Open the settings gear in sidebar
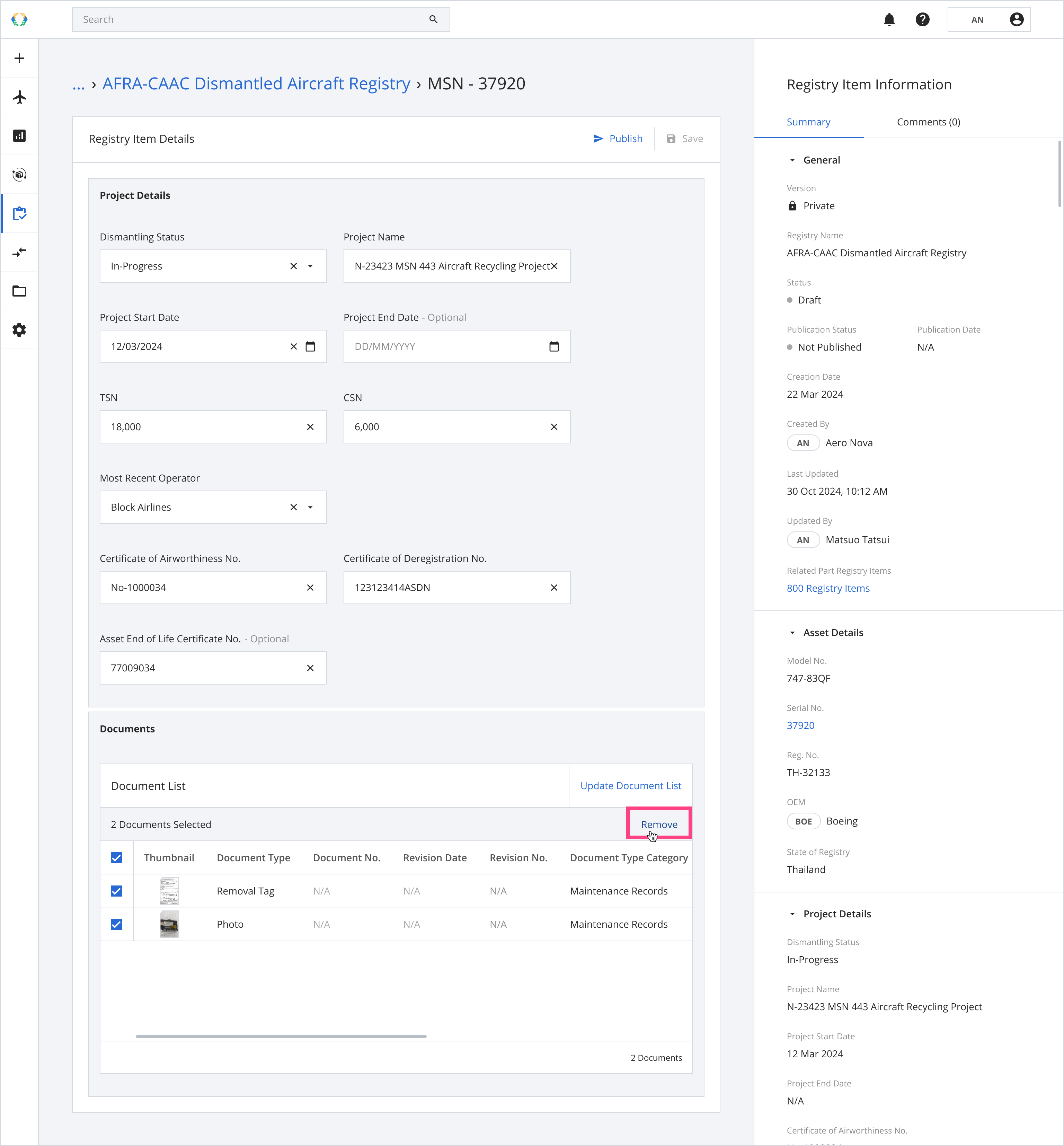 [x=20, y=330]
